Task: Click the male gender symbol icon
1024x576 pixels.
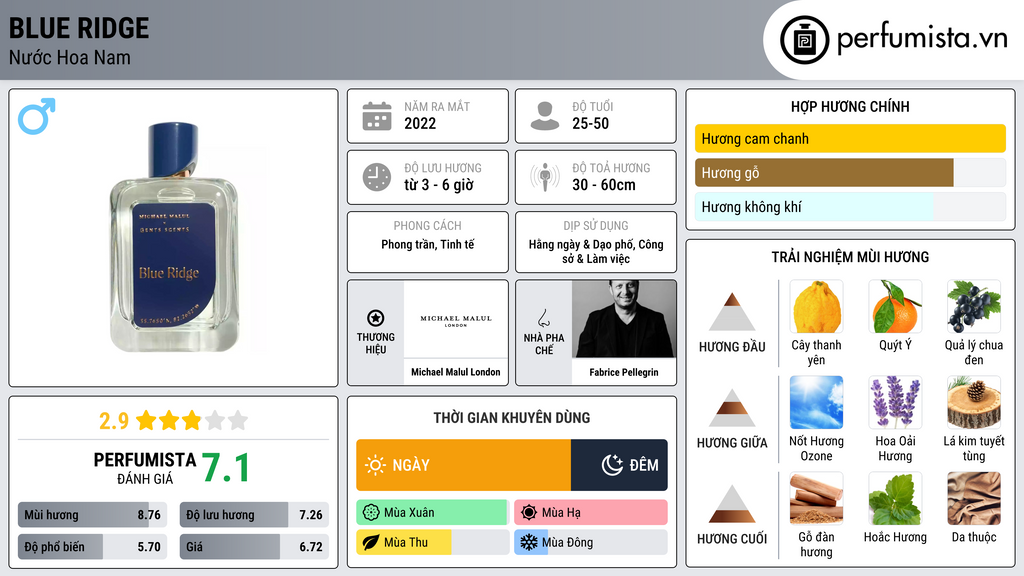Action: click(37, 116)
